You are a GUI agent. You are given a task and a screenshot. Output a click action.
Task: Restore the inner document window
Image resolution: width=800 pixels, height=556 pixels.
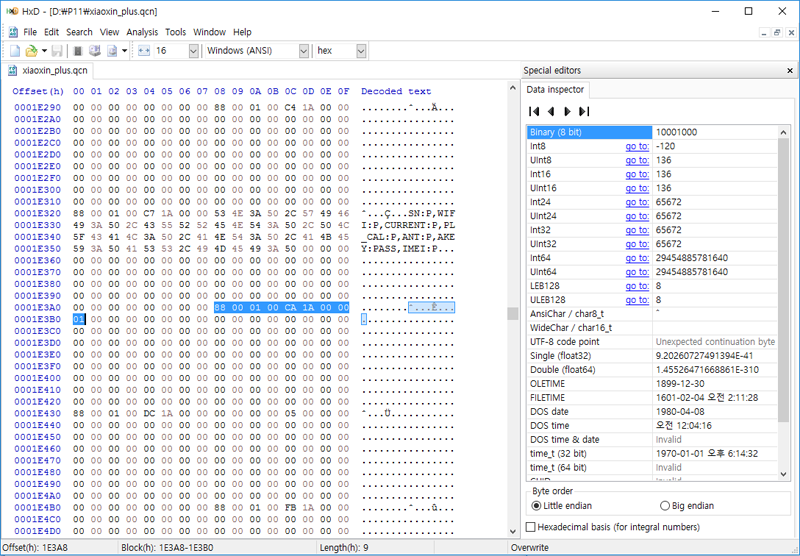(777, 33)
